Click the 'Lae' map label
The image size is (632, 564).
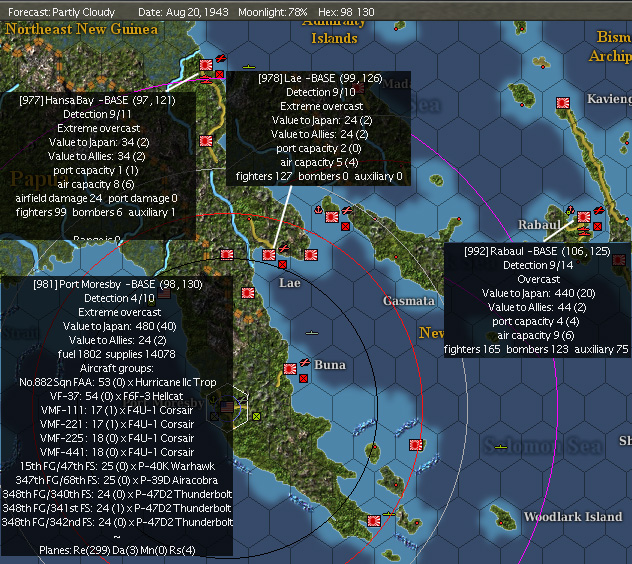coord(289,283)
